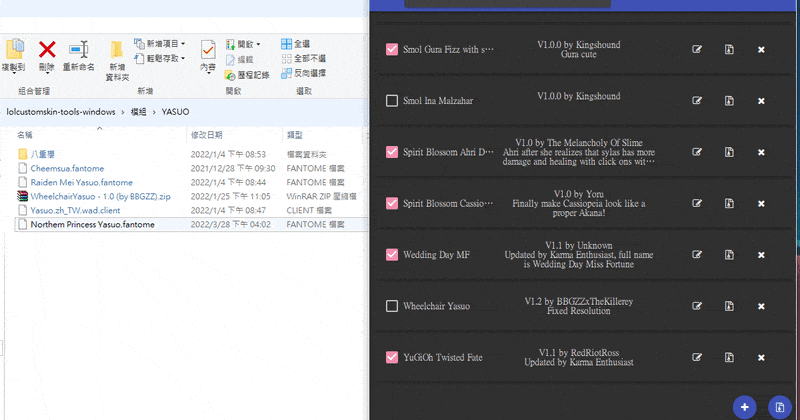Image resolution: width=800 pixels, height=420 pixels.
Task: Click the export icon for YuGiOh Twisted Fate
Action: (729, 357)
